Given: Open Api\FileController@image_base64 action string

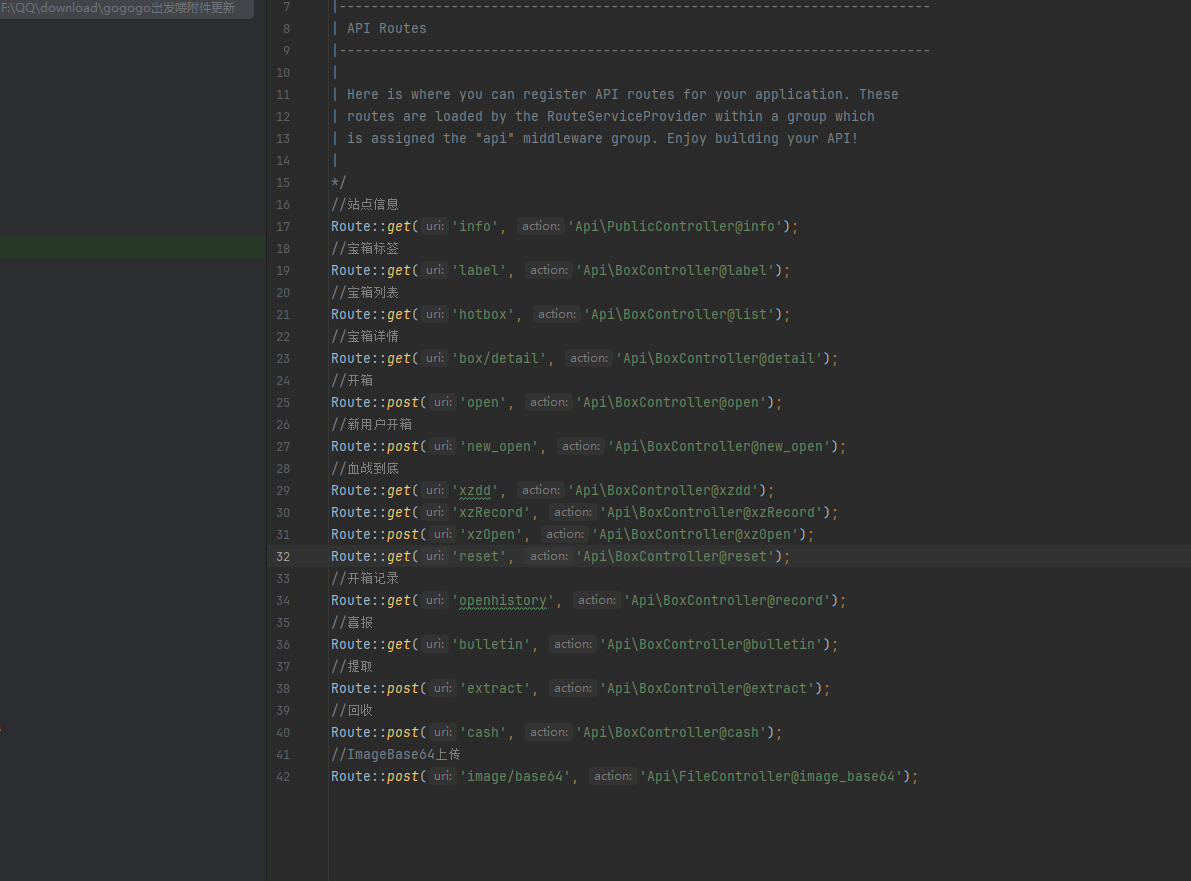Looking at the screenshot, I should pos(775,777).
